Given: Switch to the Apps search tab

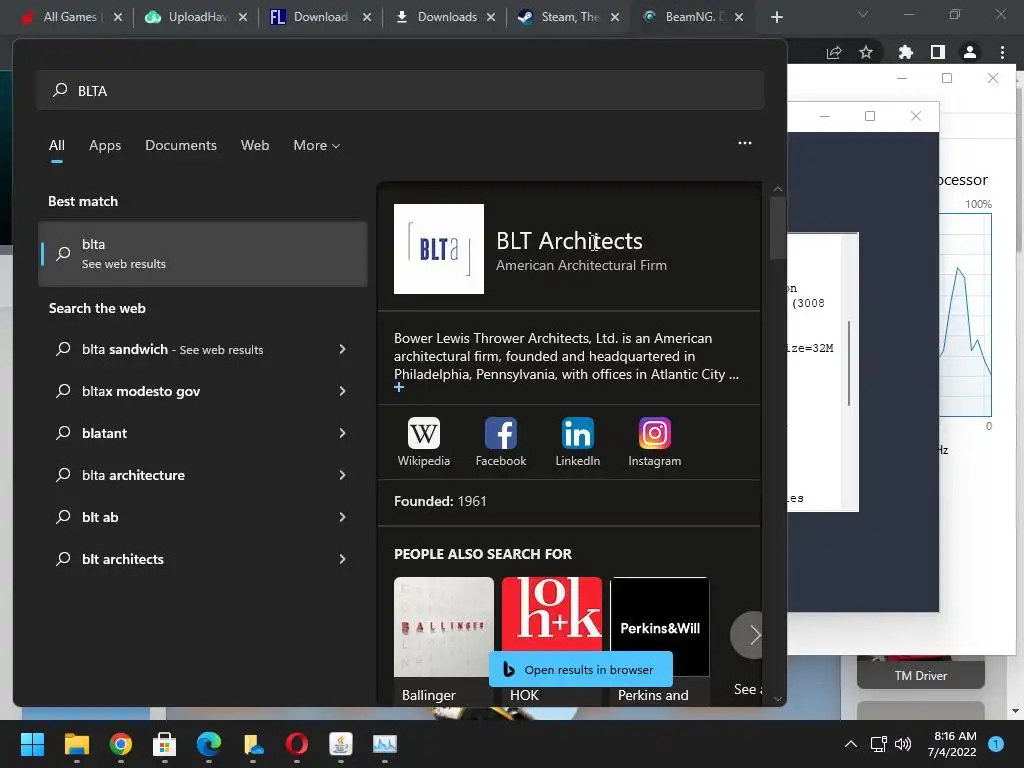Looking at the screenshot, I should point(105,145).
